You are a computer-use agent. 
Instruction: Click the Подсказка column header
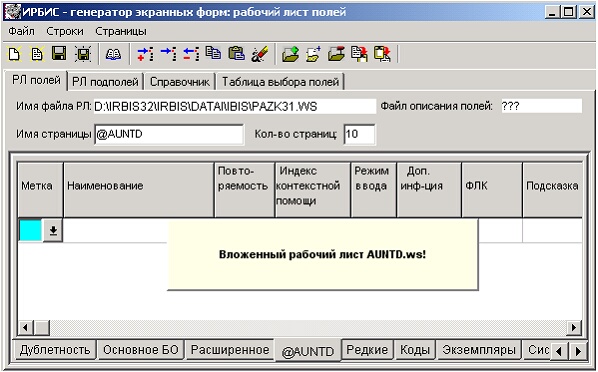pyautogui.click(x=553, y=190)
